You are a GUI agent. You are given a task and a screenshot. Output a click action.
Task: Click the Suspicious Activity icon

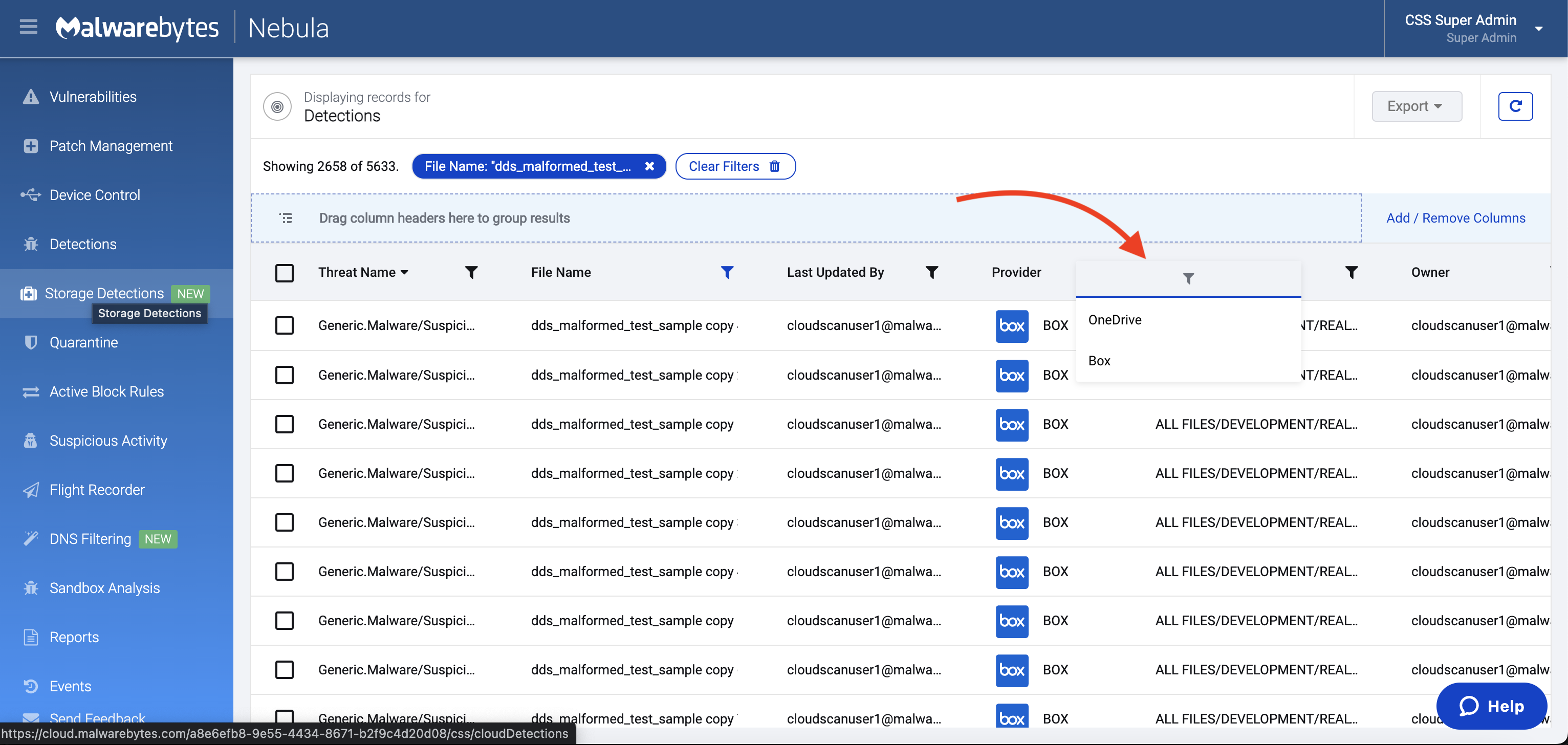(x=30, y=441)
